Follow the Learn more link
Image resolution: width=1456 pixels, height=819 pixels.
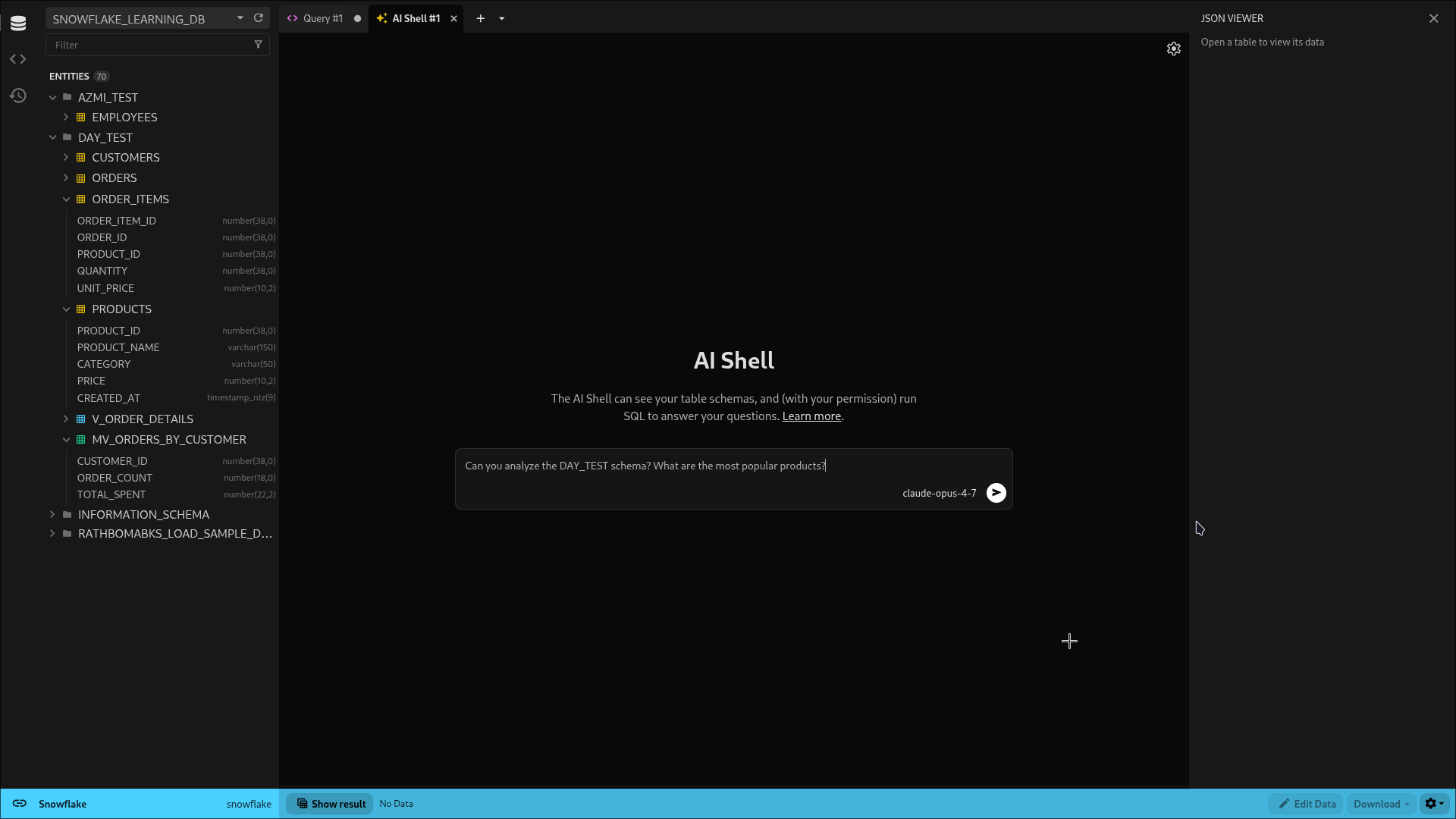pos(811,416)
